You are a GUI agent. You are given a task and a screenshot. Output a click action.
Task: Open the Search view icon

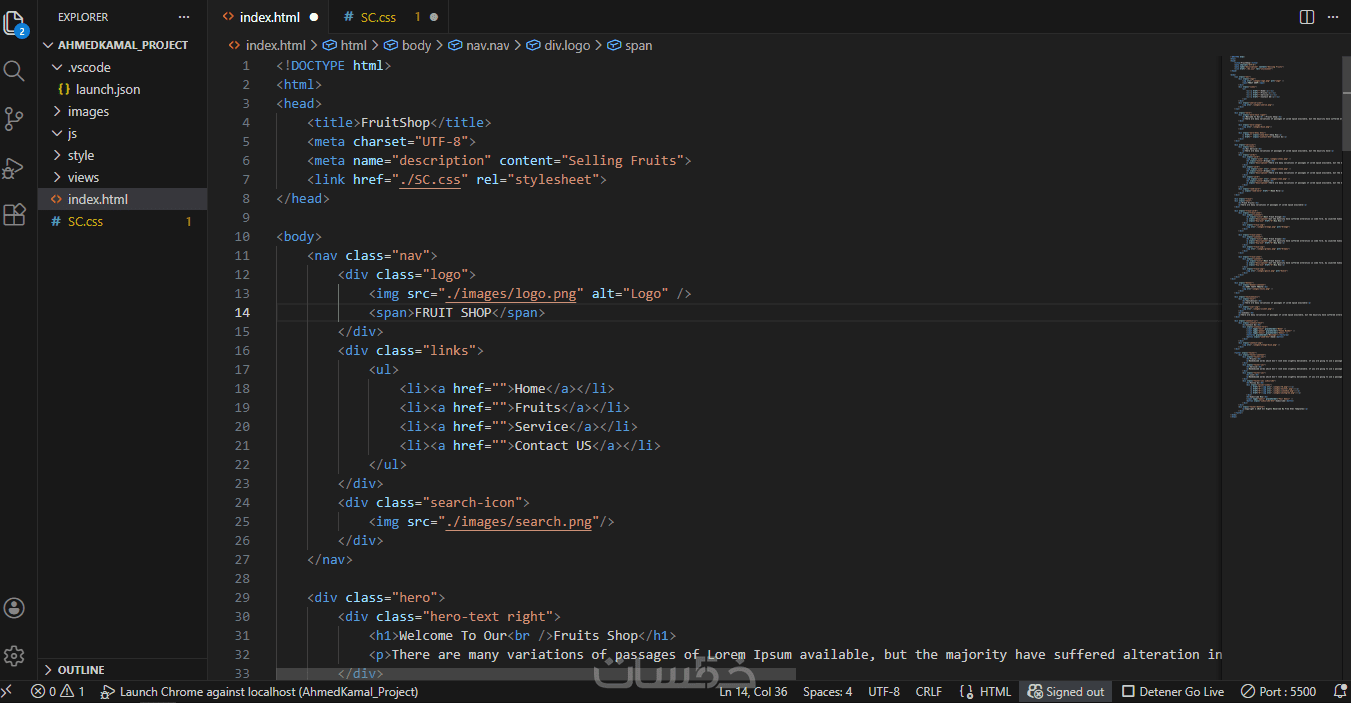14,70
